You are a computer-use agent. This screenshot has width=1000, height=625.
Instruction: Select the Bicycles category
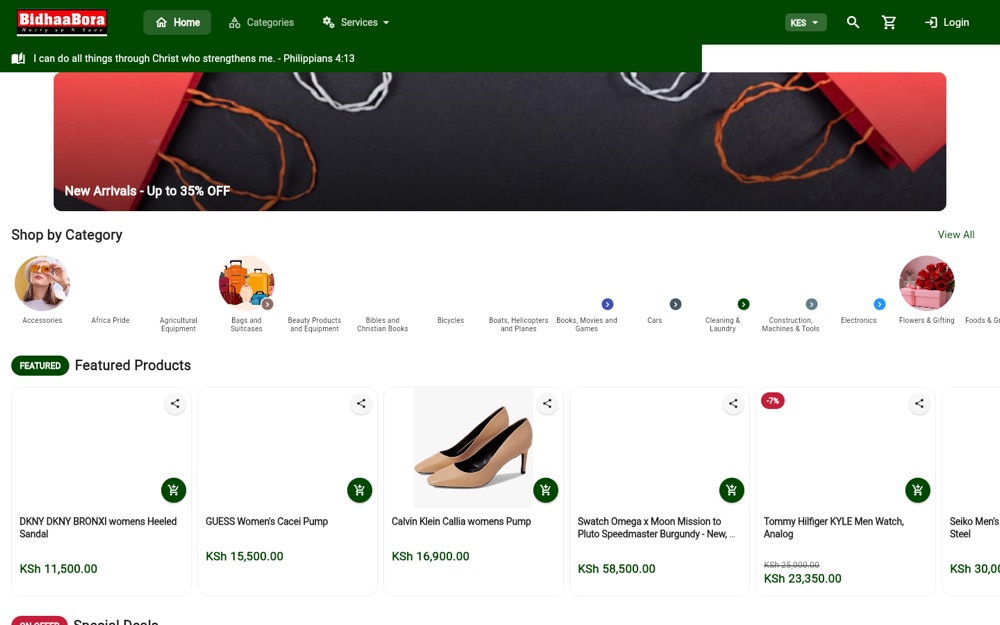pos(450,320)
